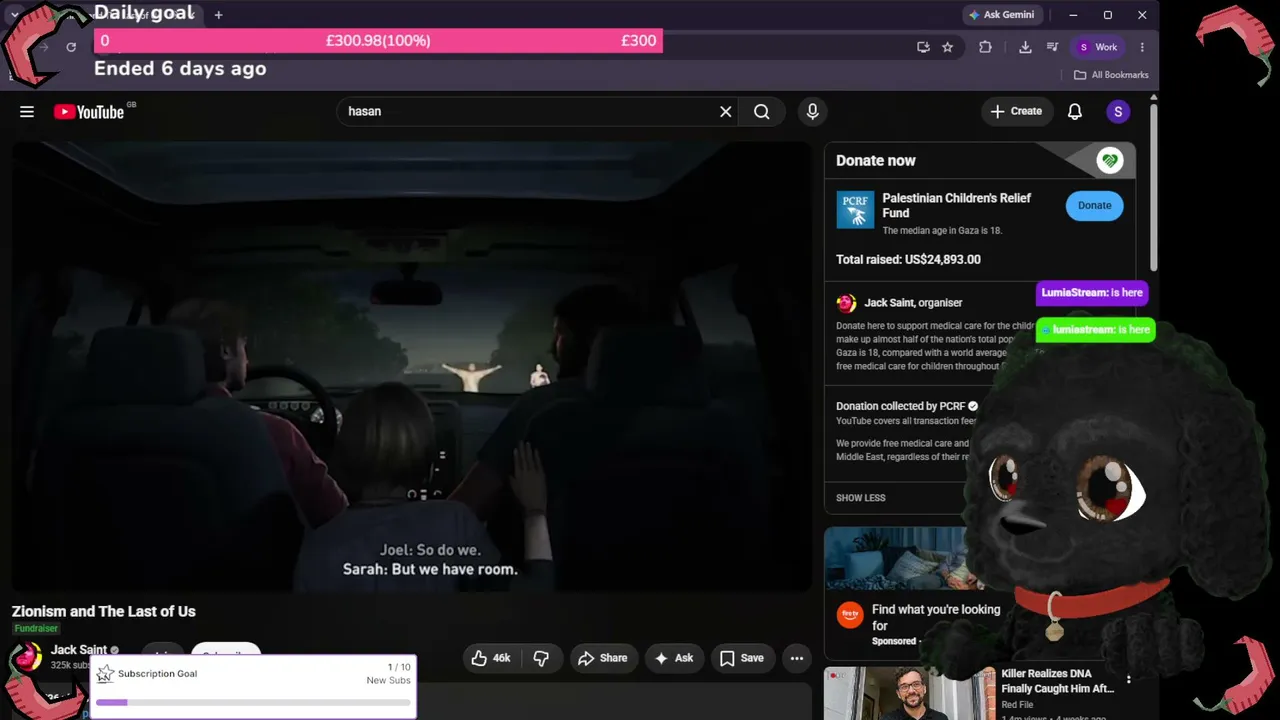This screenshot has height=720, width=1280.
Task: Click 'Jack Saint, organiser' text
Action: tap(913, 303)
